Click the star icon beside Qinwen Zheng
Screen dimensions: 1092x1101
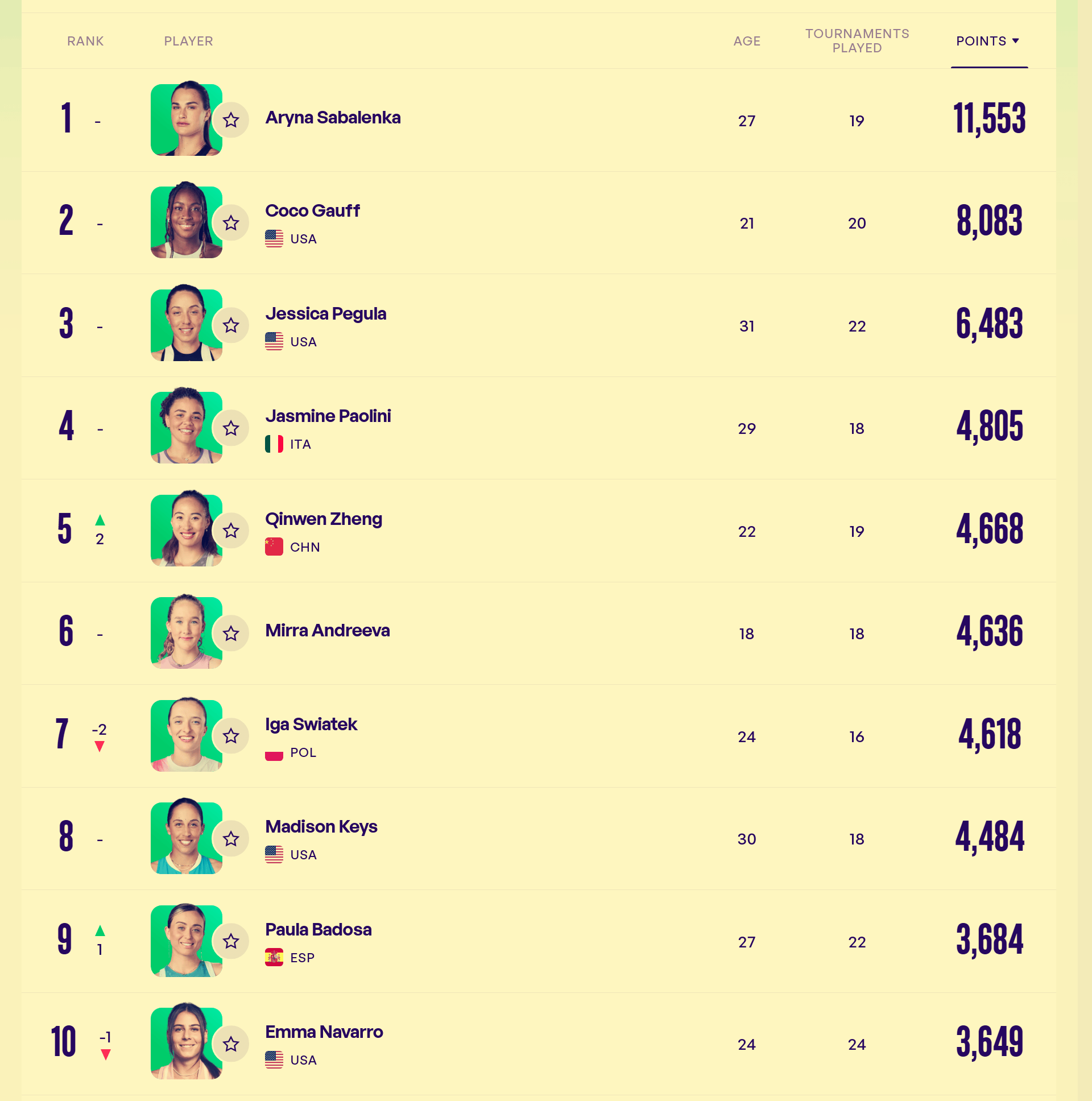[x=231, y=531]
